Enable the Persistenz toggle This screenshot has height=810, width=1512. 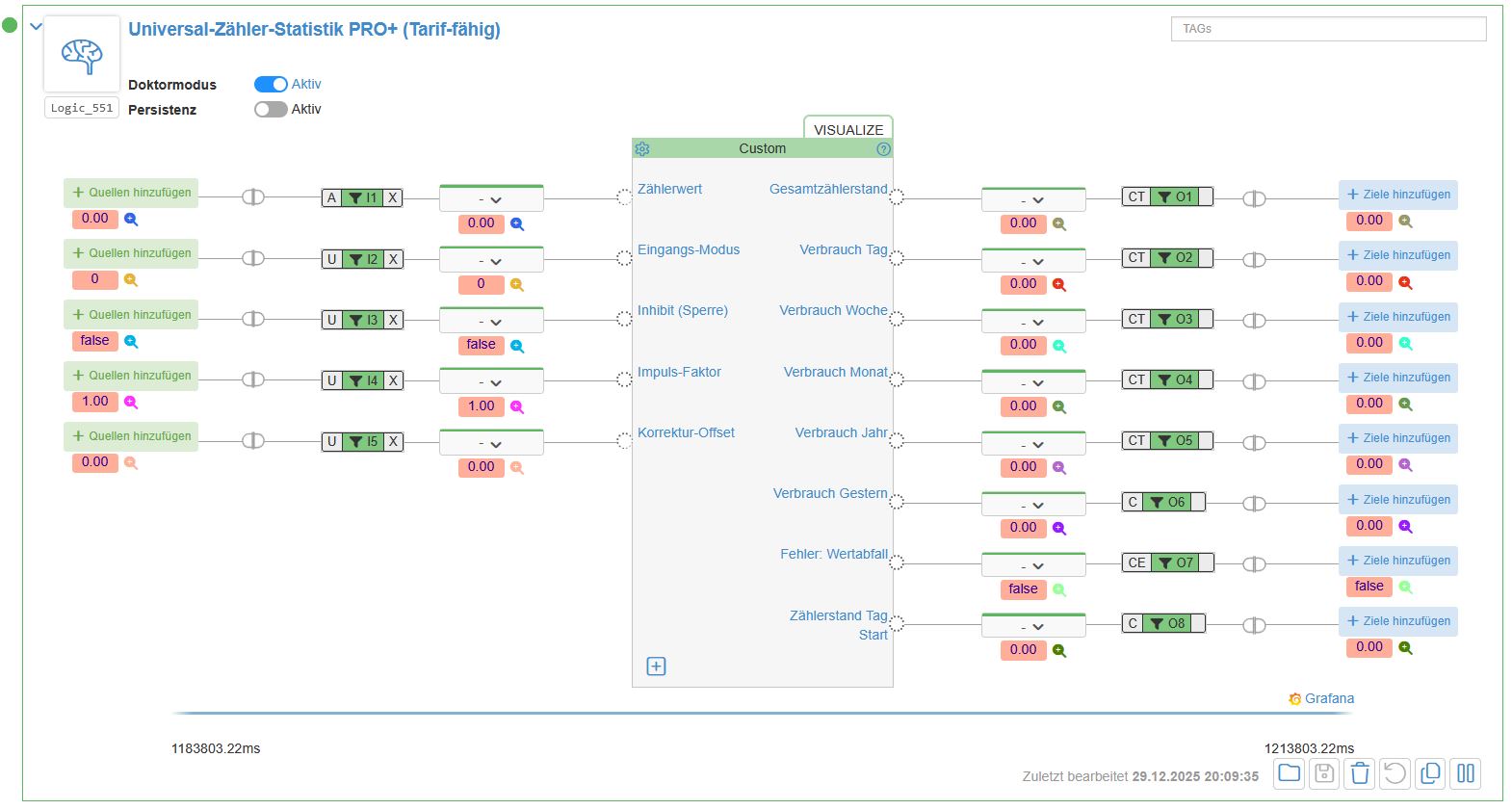coord(271,110)
